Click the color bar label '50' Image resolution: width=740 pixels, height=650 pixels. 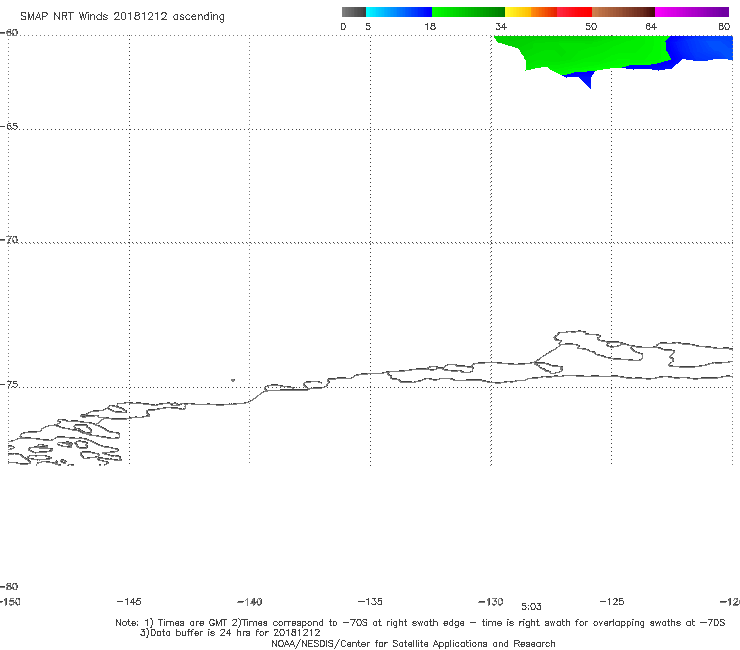(x=591, y=26)
